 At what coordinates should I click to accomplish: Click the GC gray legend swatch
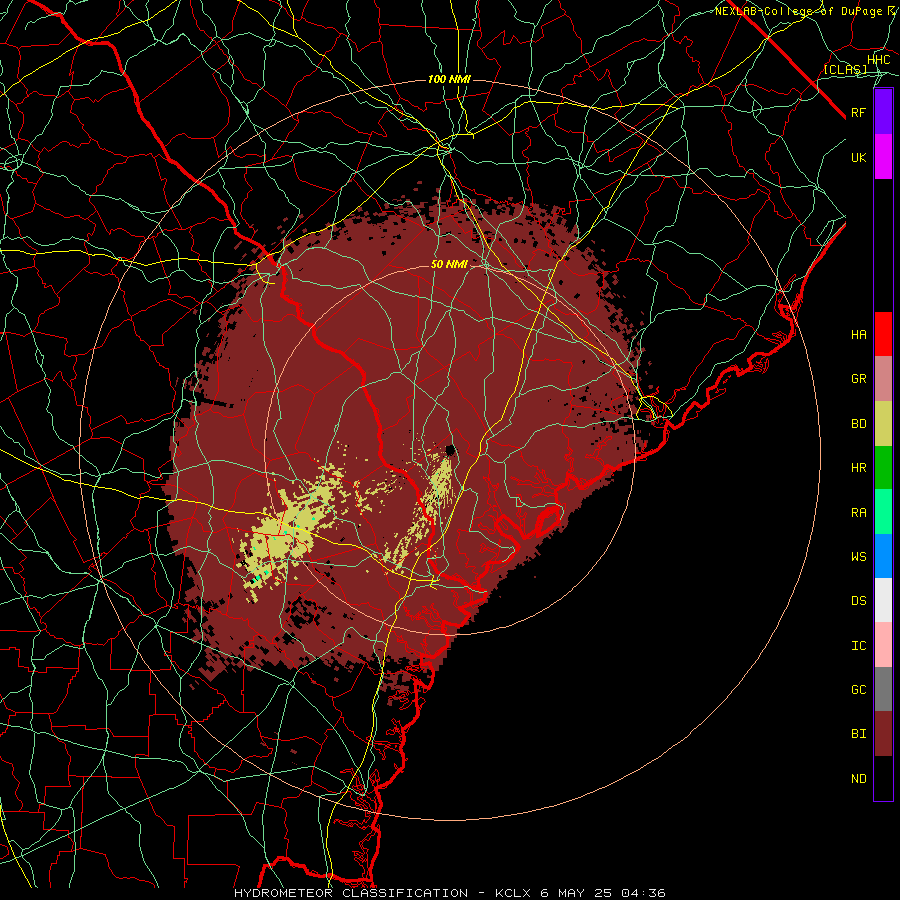point(883,689)
